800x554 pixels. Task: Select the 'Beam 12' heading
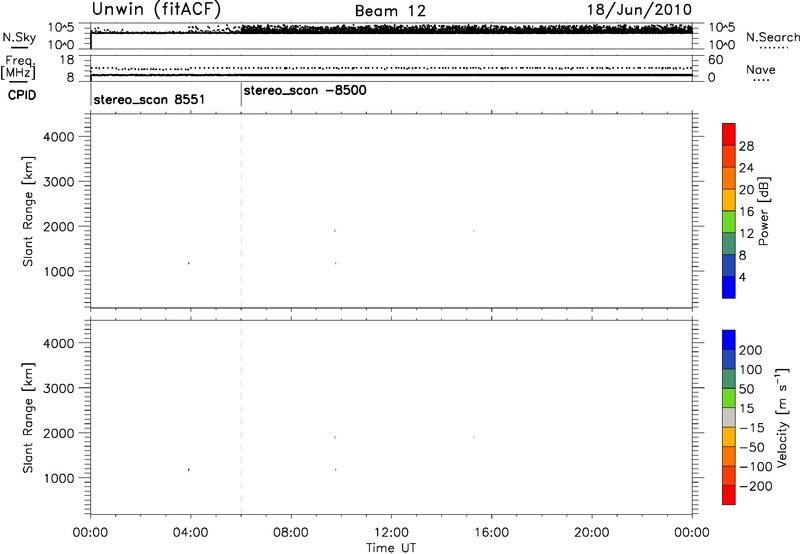pyautogui.click(x=390, y=11)
